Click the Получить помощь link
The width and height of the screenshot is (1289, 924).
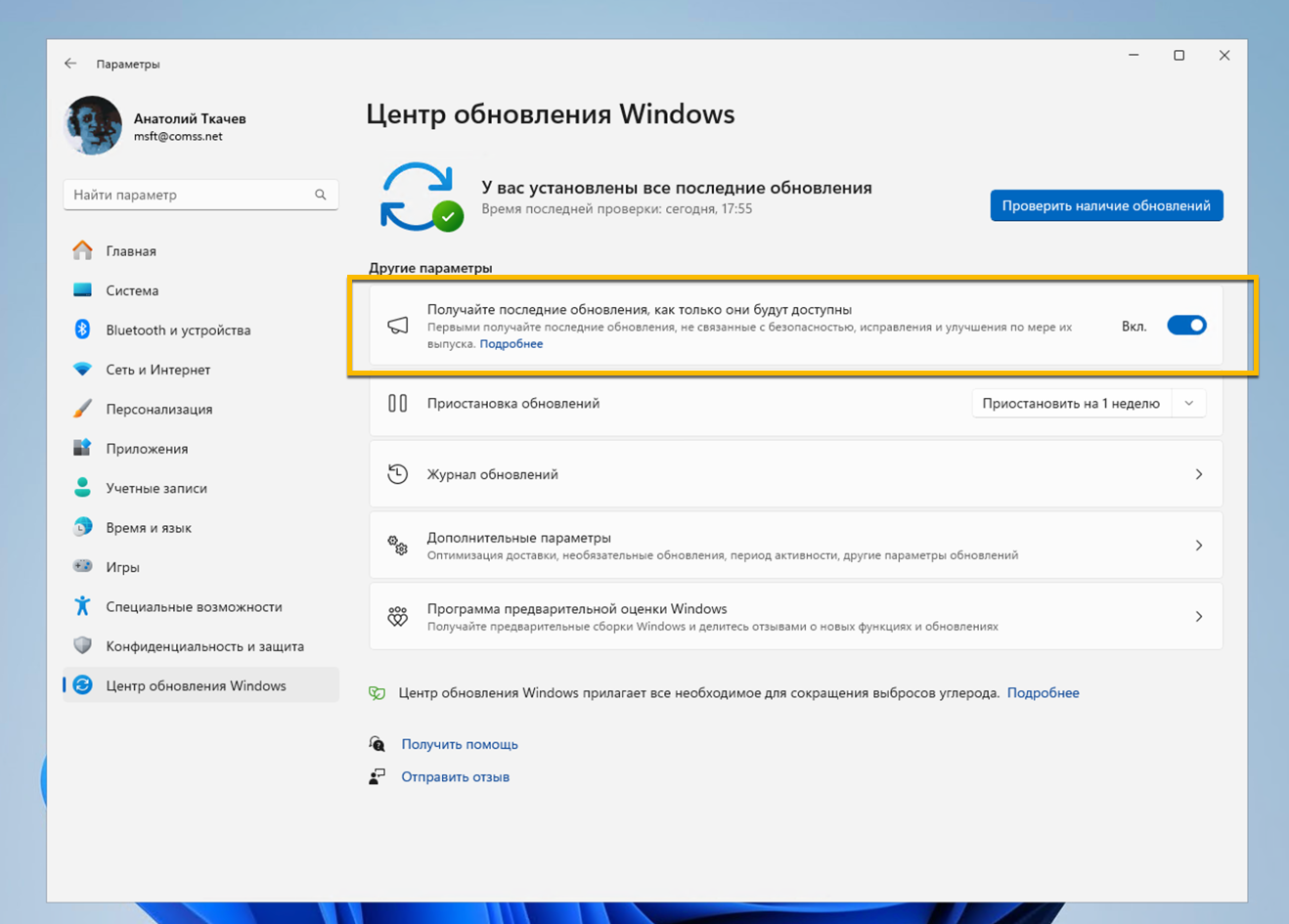(x=460, y=744)
